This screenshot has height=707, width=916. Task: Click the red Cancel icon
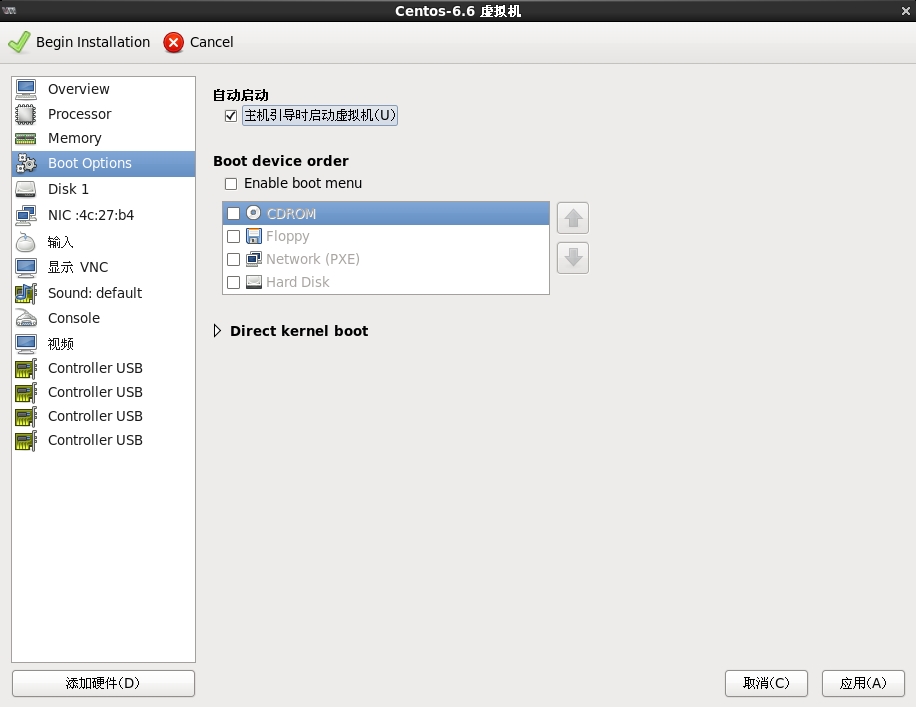pos(174,42)
